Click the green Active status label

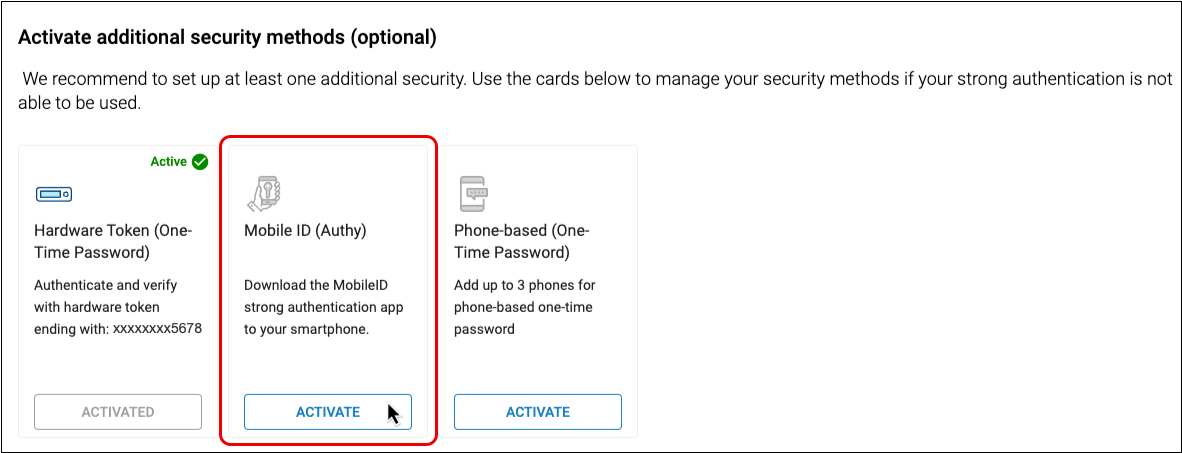click(x=168, y=161)
